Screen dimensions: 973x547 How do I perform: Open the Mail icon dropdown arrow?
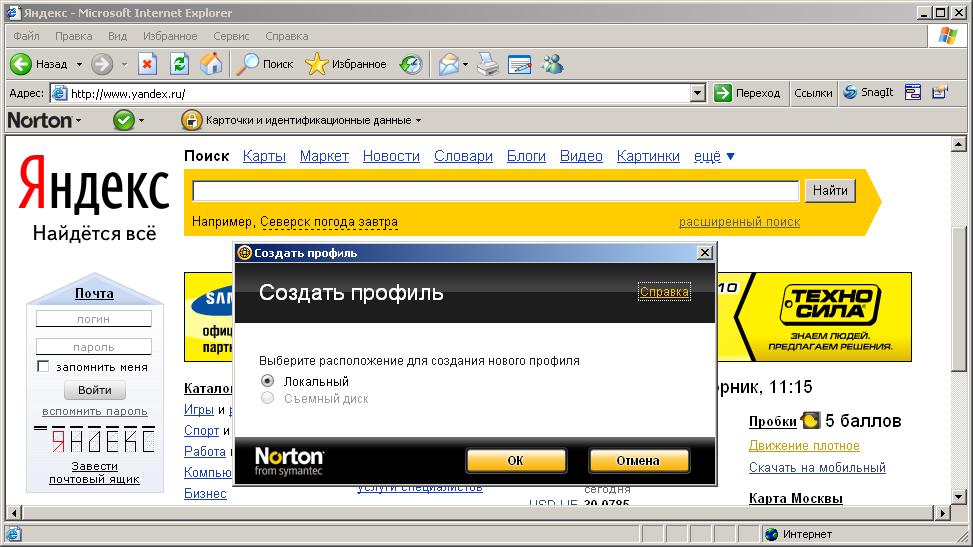[x=465, y=65]
